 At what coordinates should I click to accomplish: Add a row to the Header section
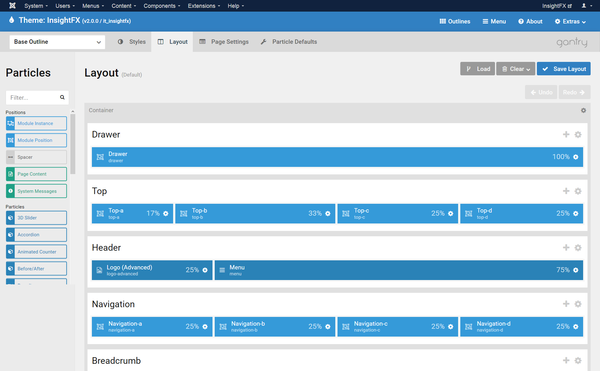[x=566, y=247]
